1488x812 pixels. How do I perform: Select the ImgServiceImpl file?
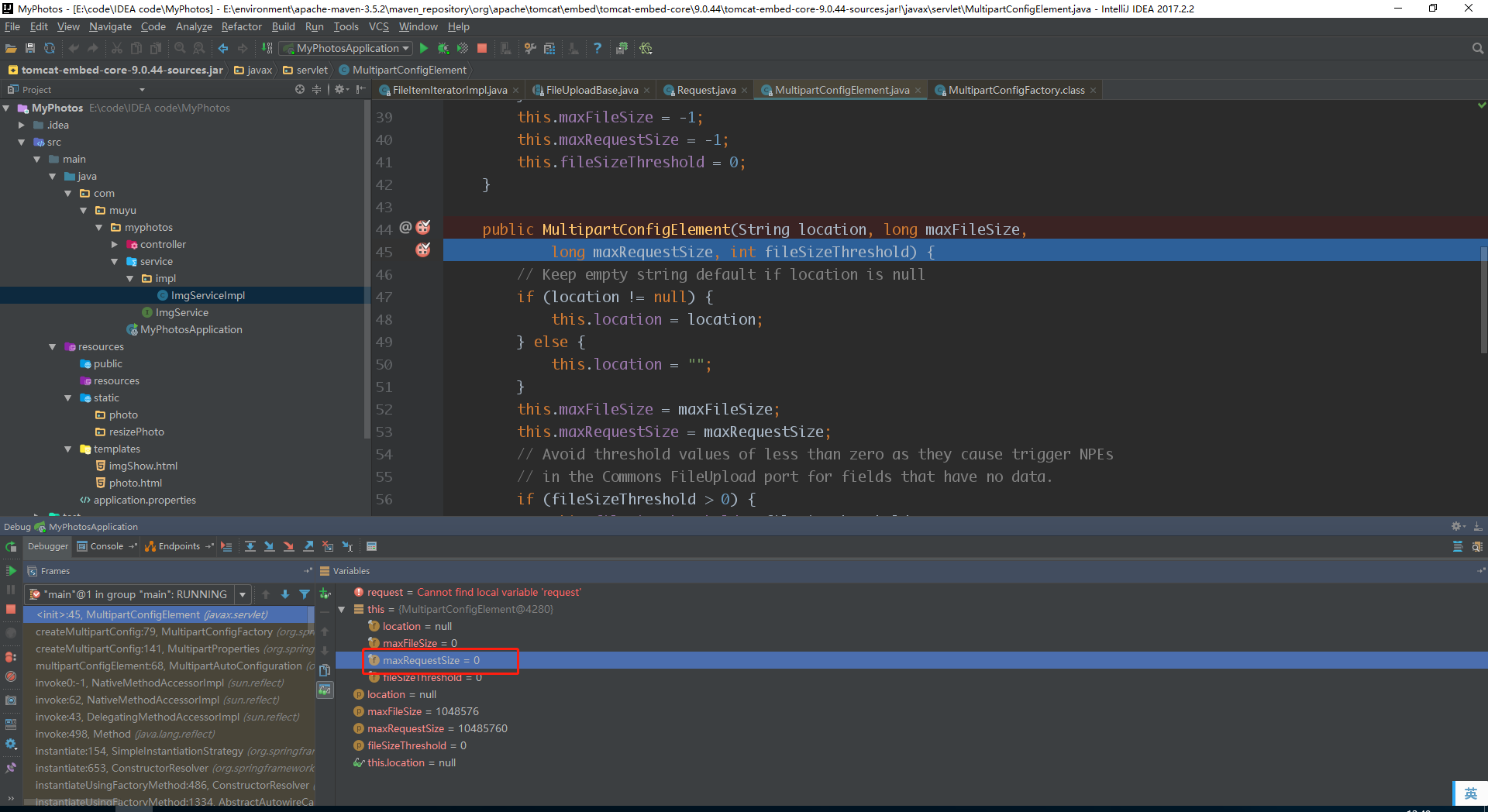(x=206, y=295)
